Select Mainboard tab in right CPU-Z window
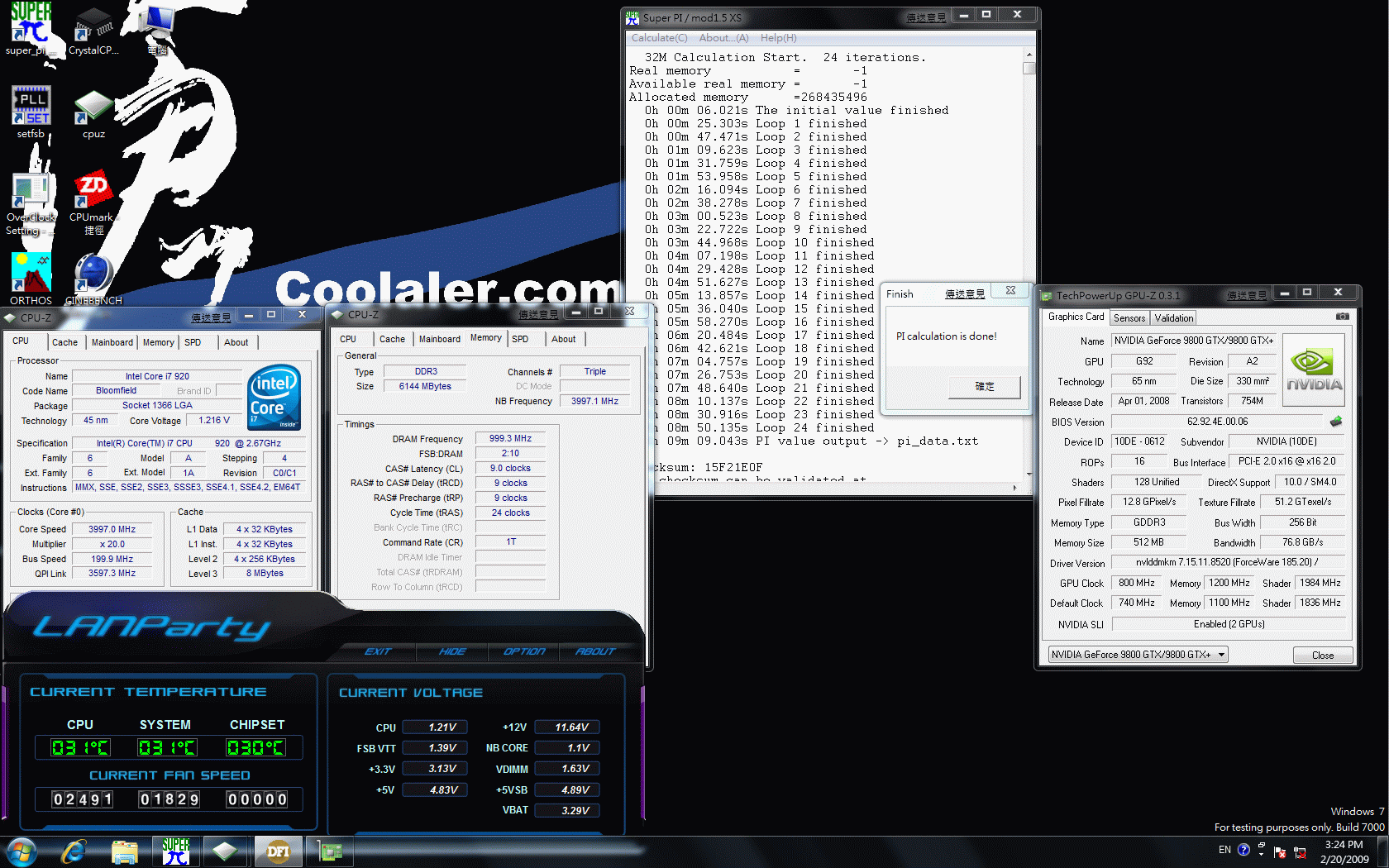The width and height of the screenshot is (1389, 868). [440, 339]
